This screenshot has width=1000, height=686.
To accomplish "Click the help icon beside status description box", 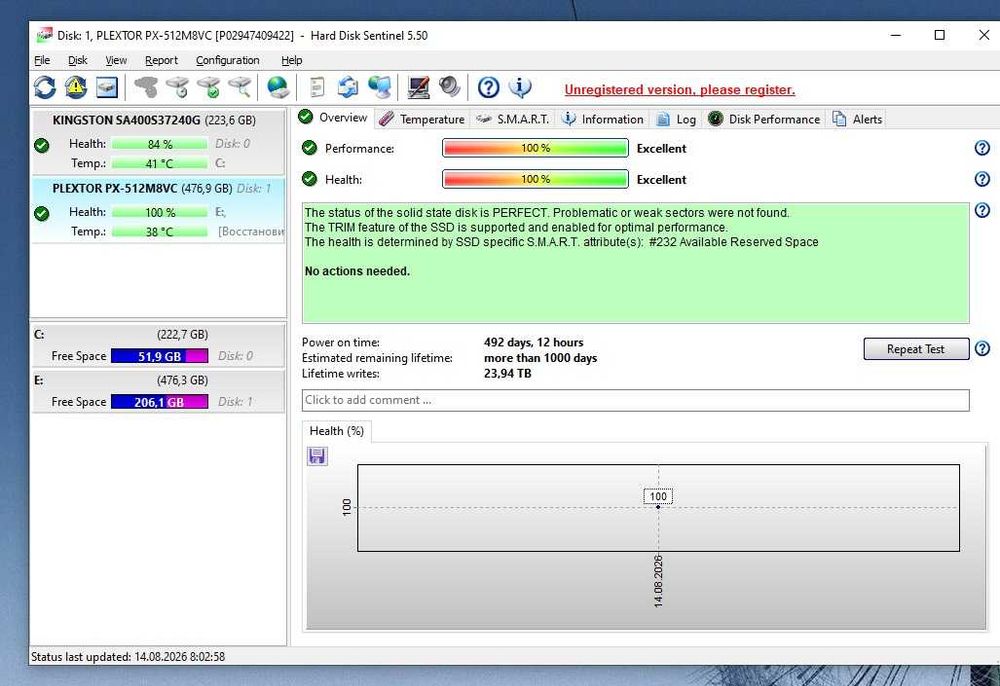I will click(x=982, y=210).
